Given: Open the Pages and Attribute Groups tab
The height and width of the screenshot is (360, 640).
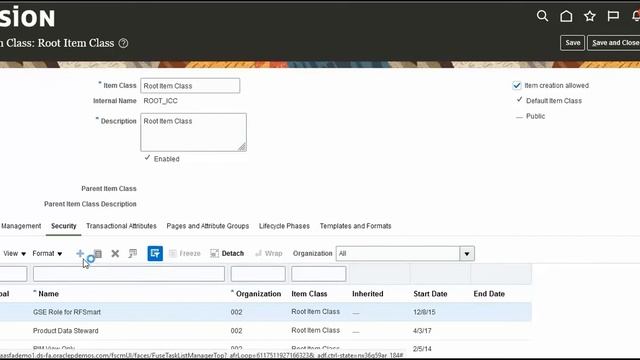Looking at the screenshot, I should (208, 226).
